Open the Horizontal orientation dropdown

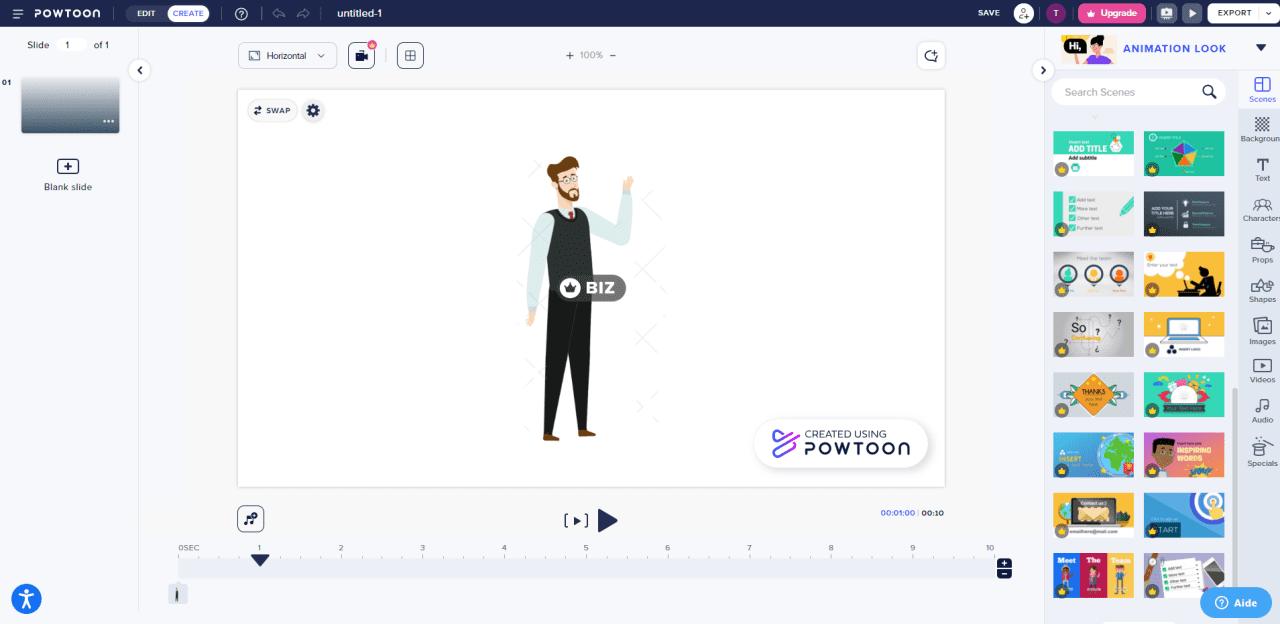click(287, 55)
